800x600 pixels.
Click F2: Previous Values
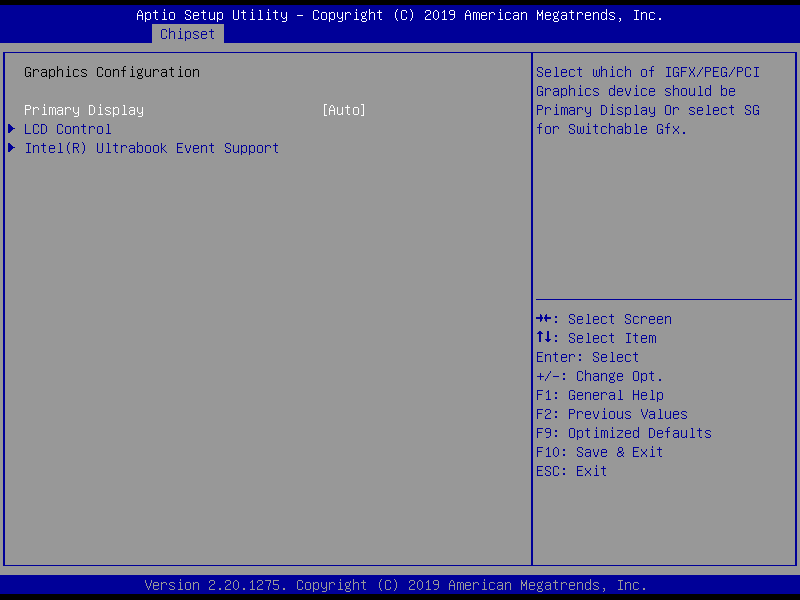tap(611, 414)
